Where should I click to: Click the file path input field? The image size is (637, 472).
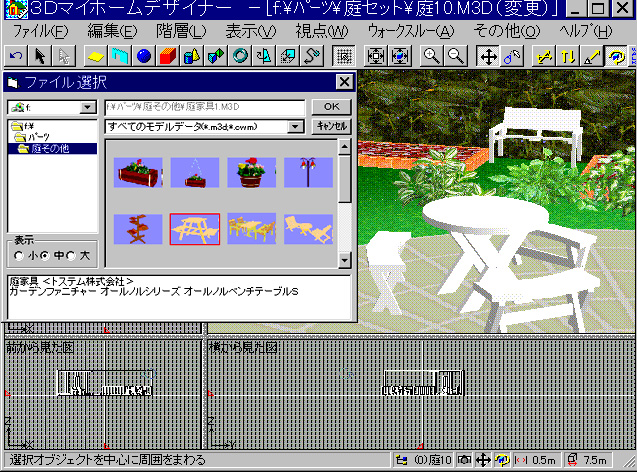pyautogui.click(x=205, y=107)
